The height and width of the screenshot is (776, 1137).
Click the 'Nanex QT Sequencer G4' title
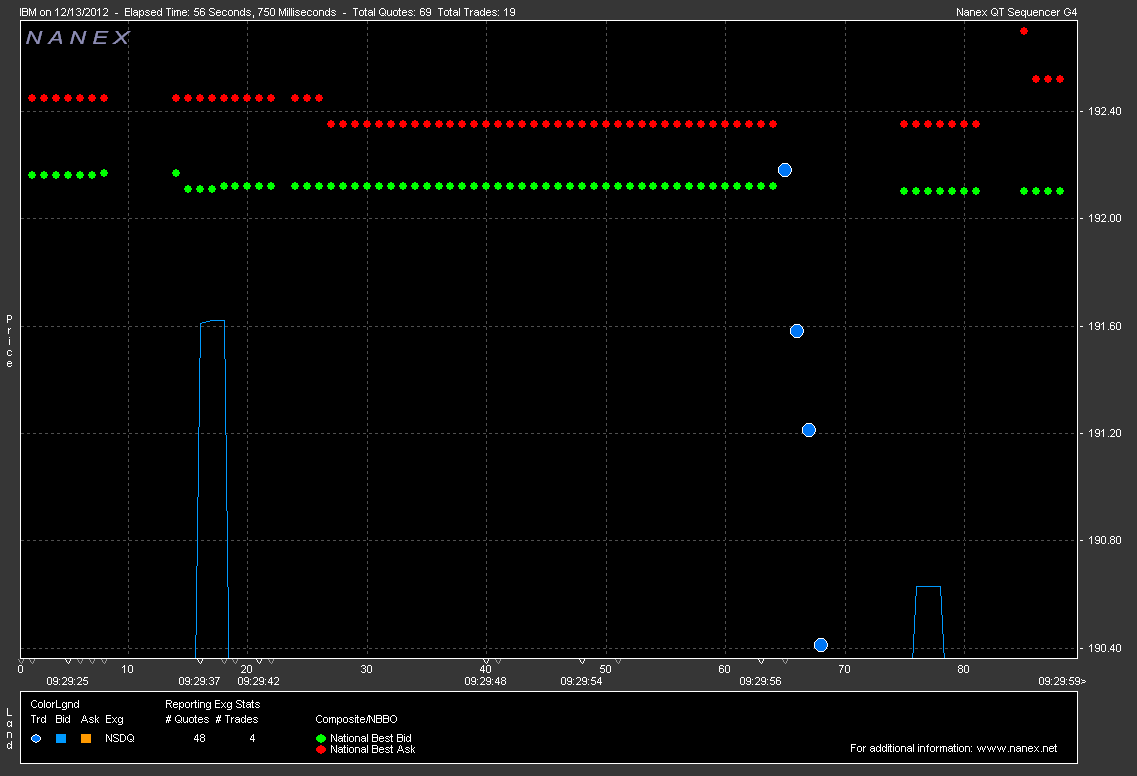pyautogui.click(x=1017, y=12)
